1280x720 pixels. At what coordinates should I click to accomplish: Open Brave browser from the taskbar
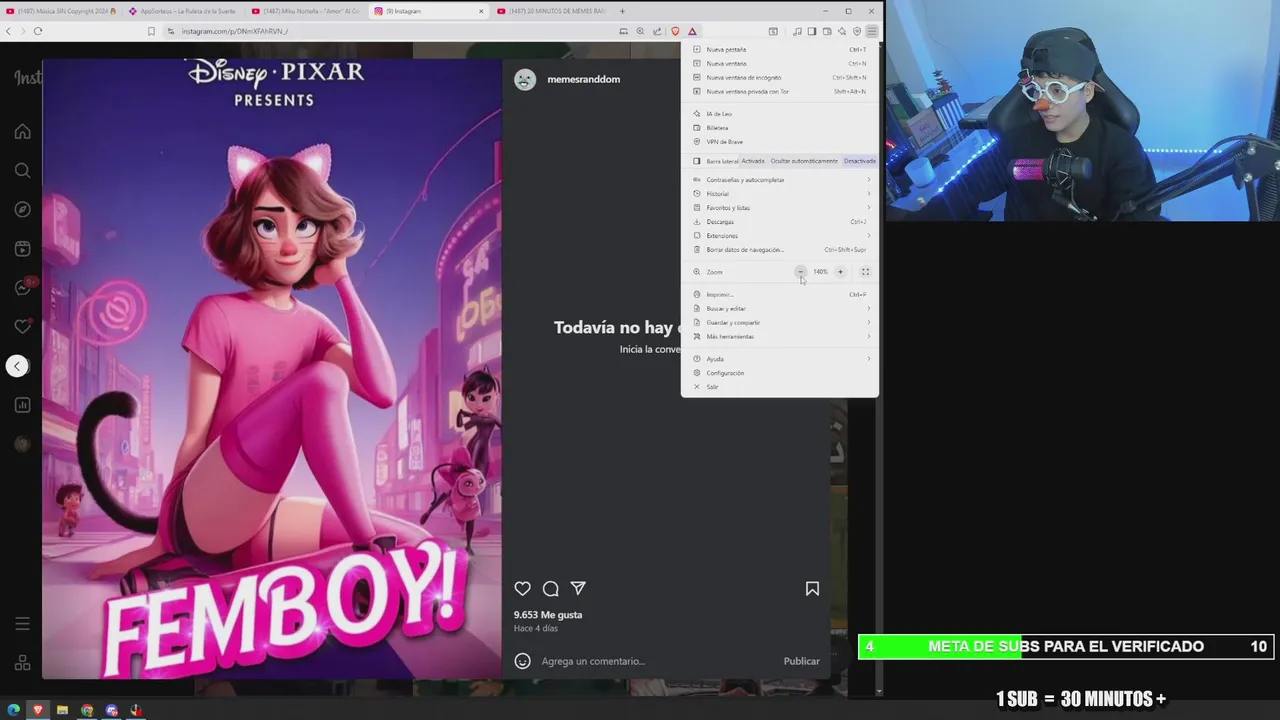[38, 710]
